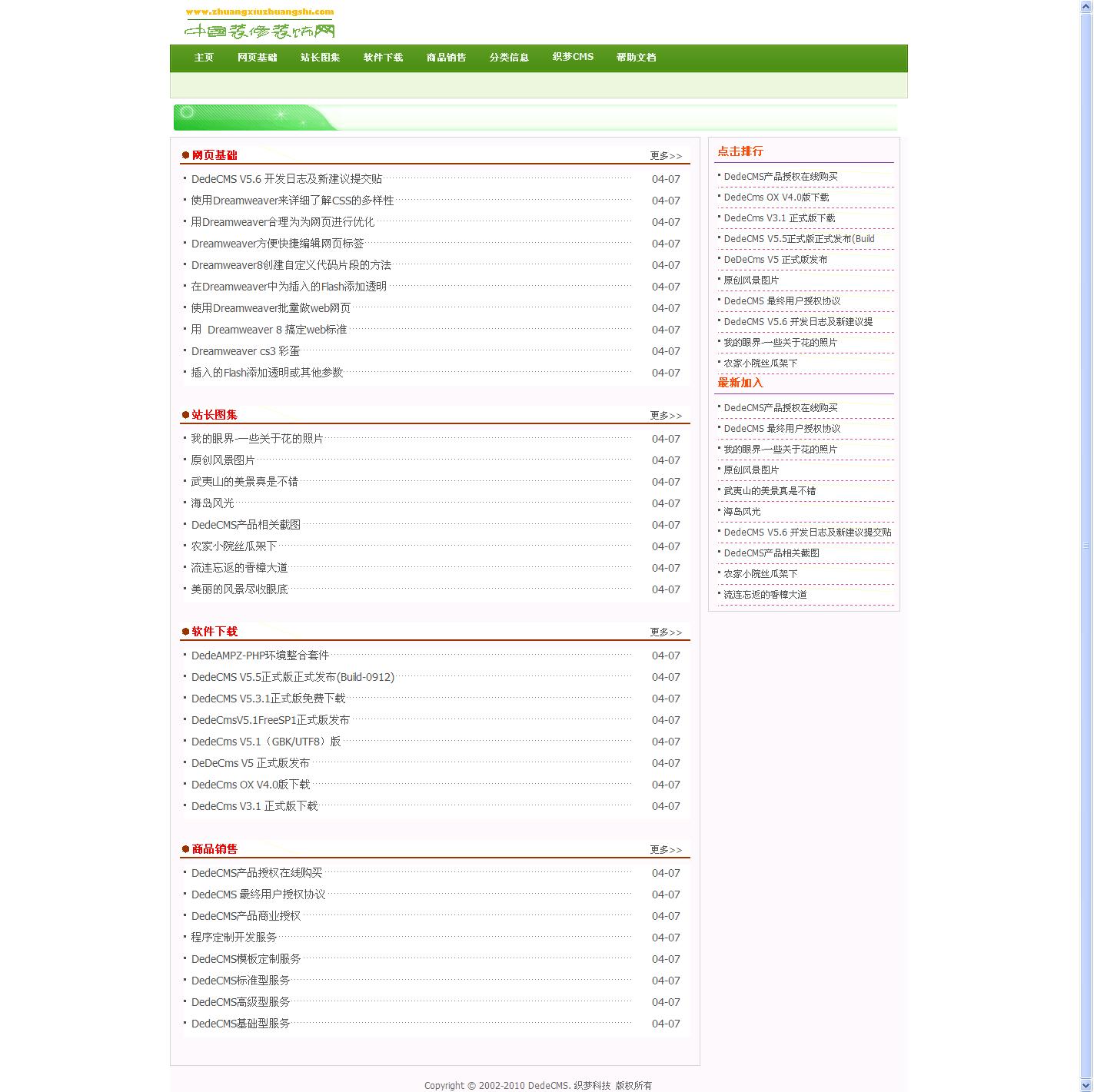Click the vertical scrollbar down arrow
This screenshot has height=1092, width=1094.
tap(1086, 1086)
